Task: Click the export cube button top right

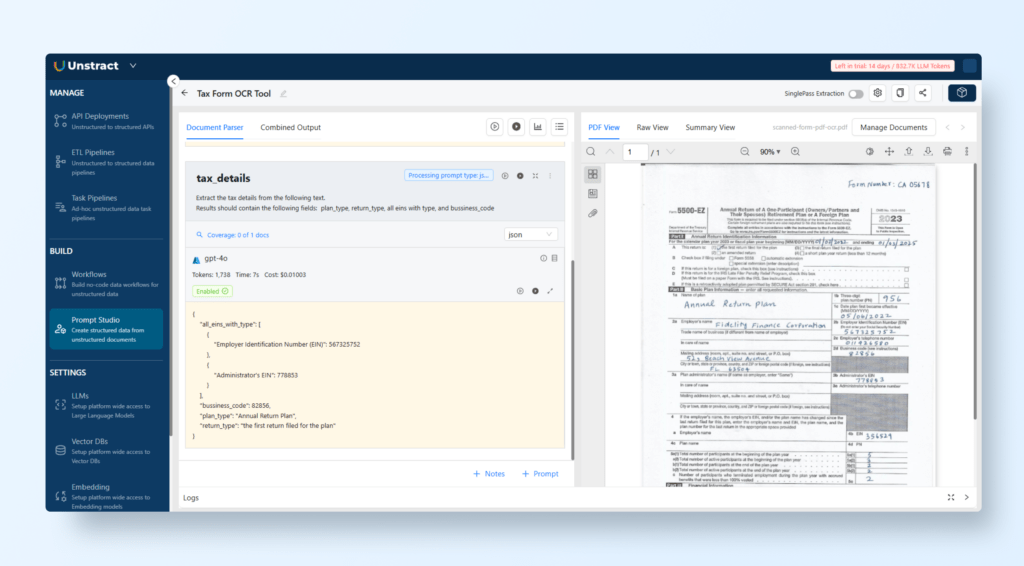Action: (x=961, y=93)
